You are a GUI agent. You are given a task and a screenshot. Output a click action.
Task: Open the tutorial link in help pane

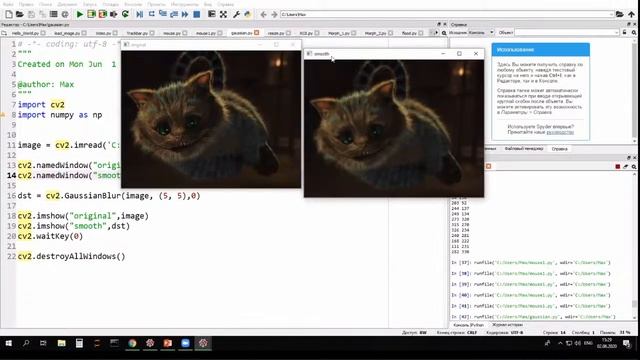[x=560, y=132]
